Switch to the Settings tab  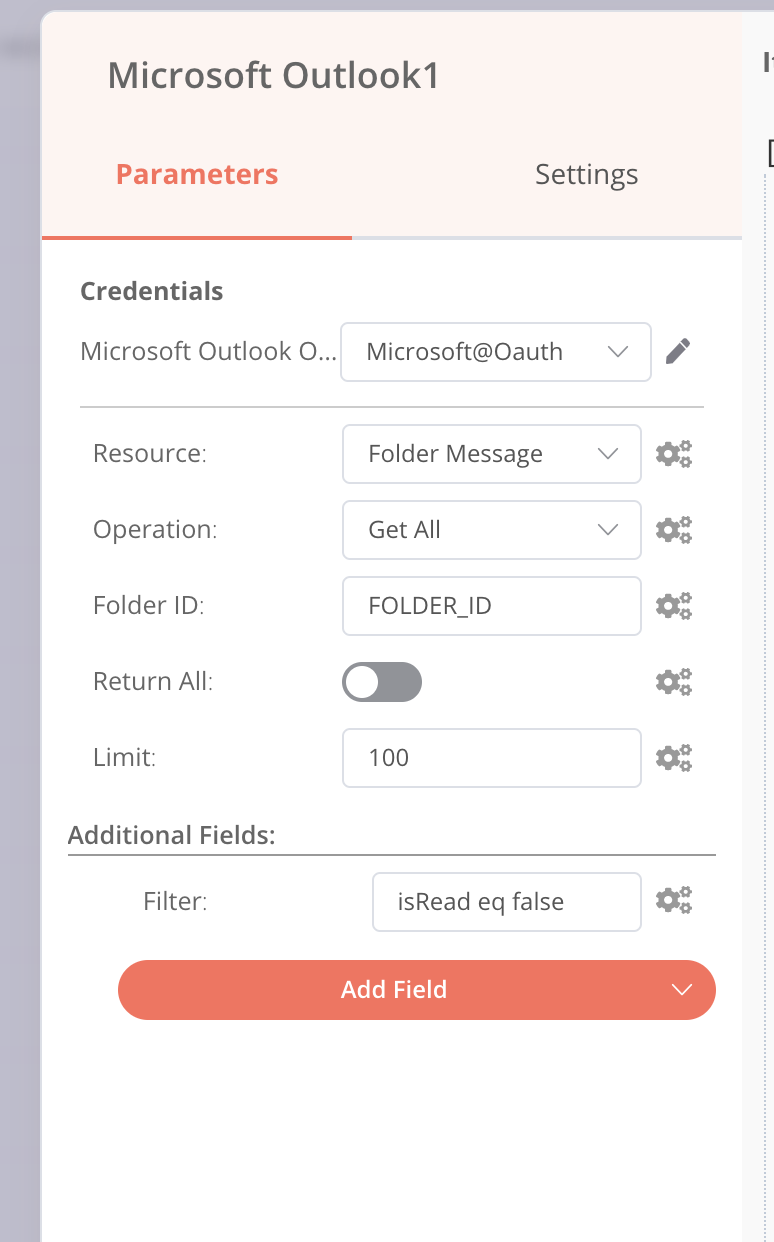click(x=586, y=175)
